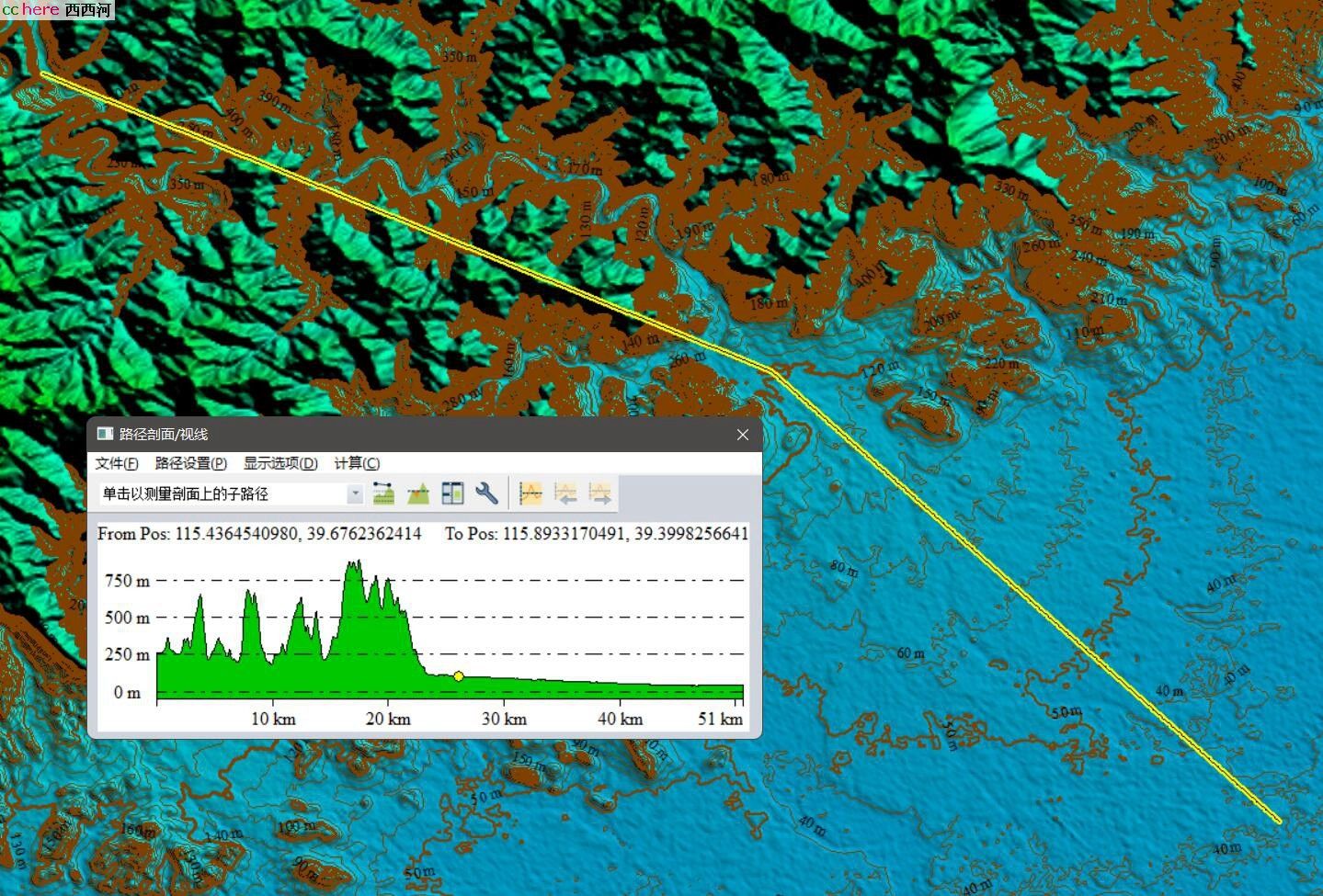
Task: Open profile settings via wrench icon
Action: click(486, 493)
